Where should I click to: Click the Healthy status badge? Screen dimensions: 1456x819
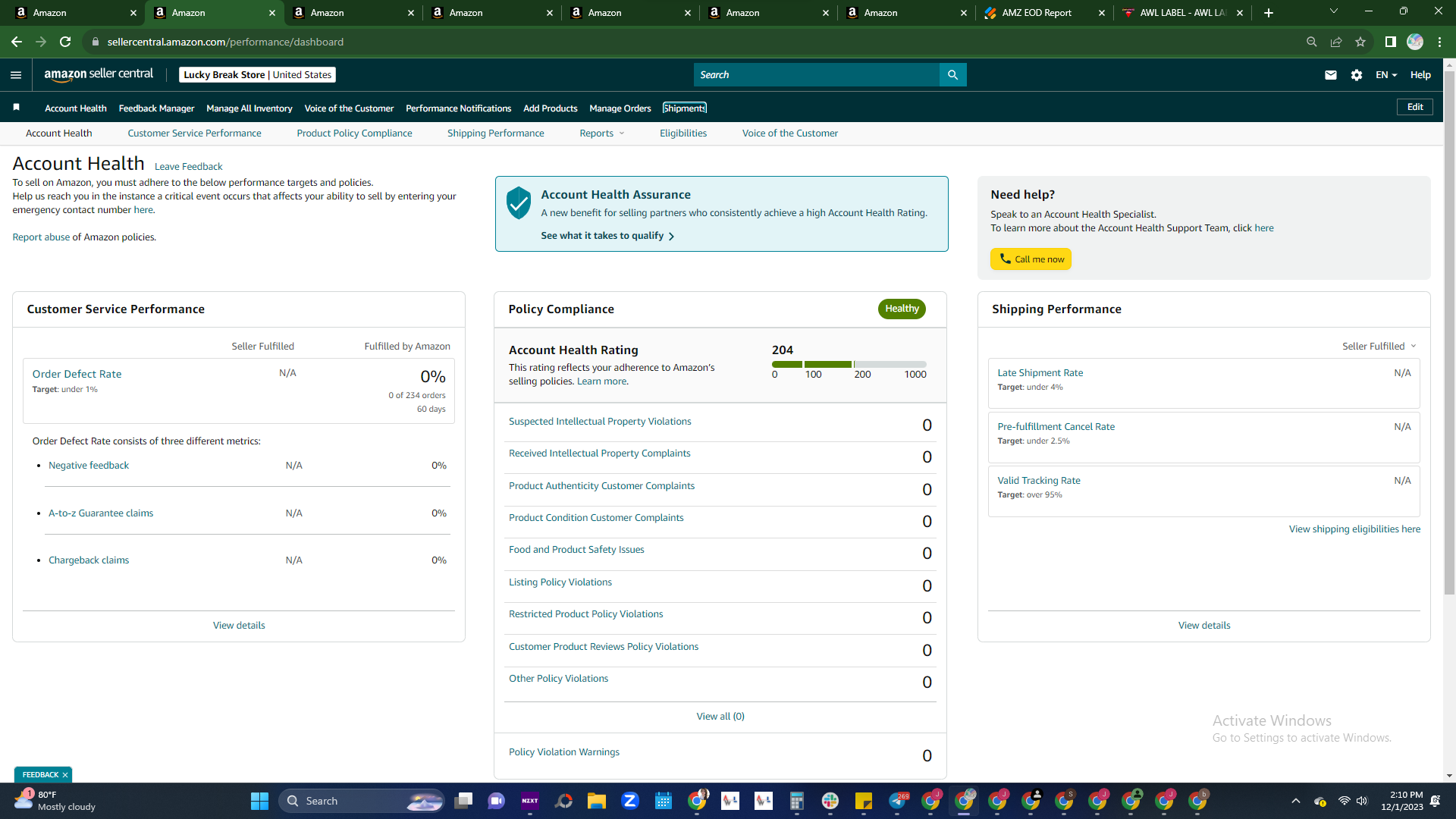click(902, 309)
